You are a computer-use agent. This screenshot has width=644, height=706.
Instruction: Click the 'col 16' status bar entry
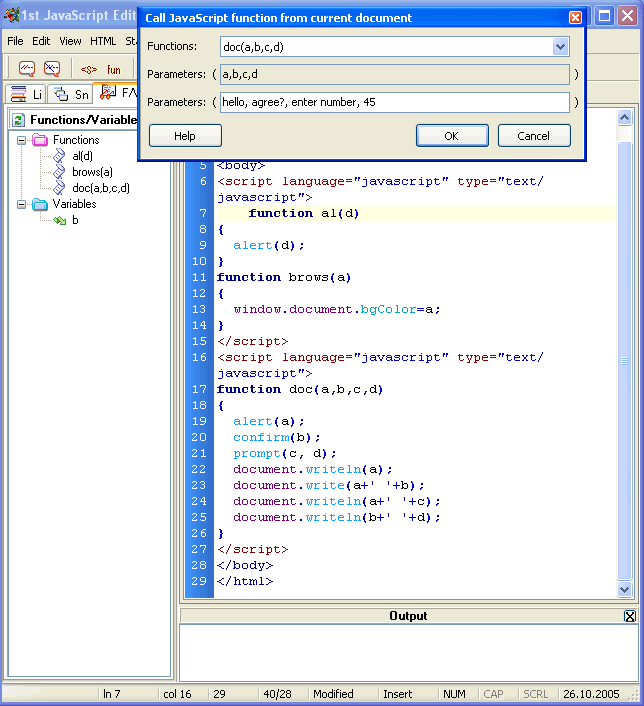[177, 694]
